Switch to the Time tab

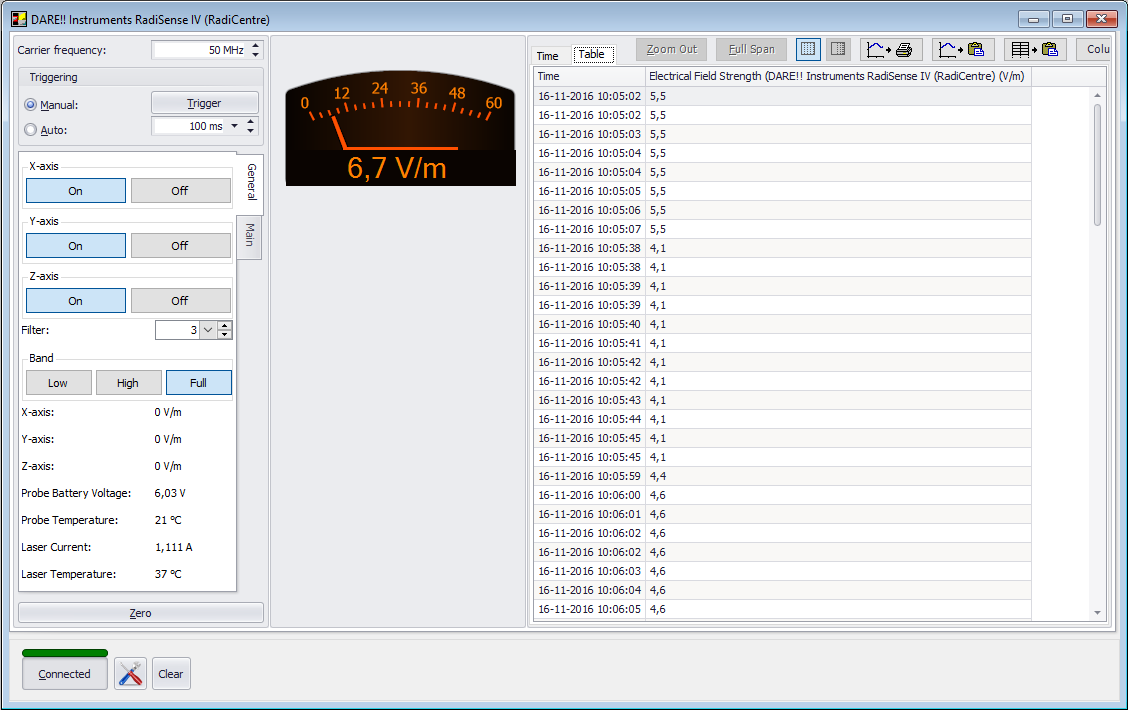point(548,56)
